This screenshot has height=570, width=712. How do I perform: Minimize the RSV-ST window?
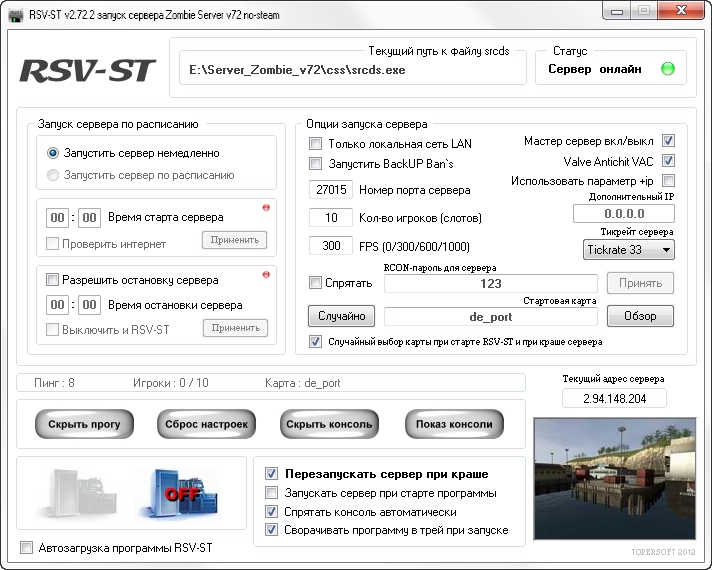coord(617,11)
